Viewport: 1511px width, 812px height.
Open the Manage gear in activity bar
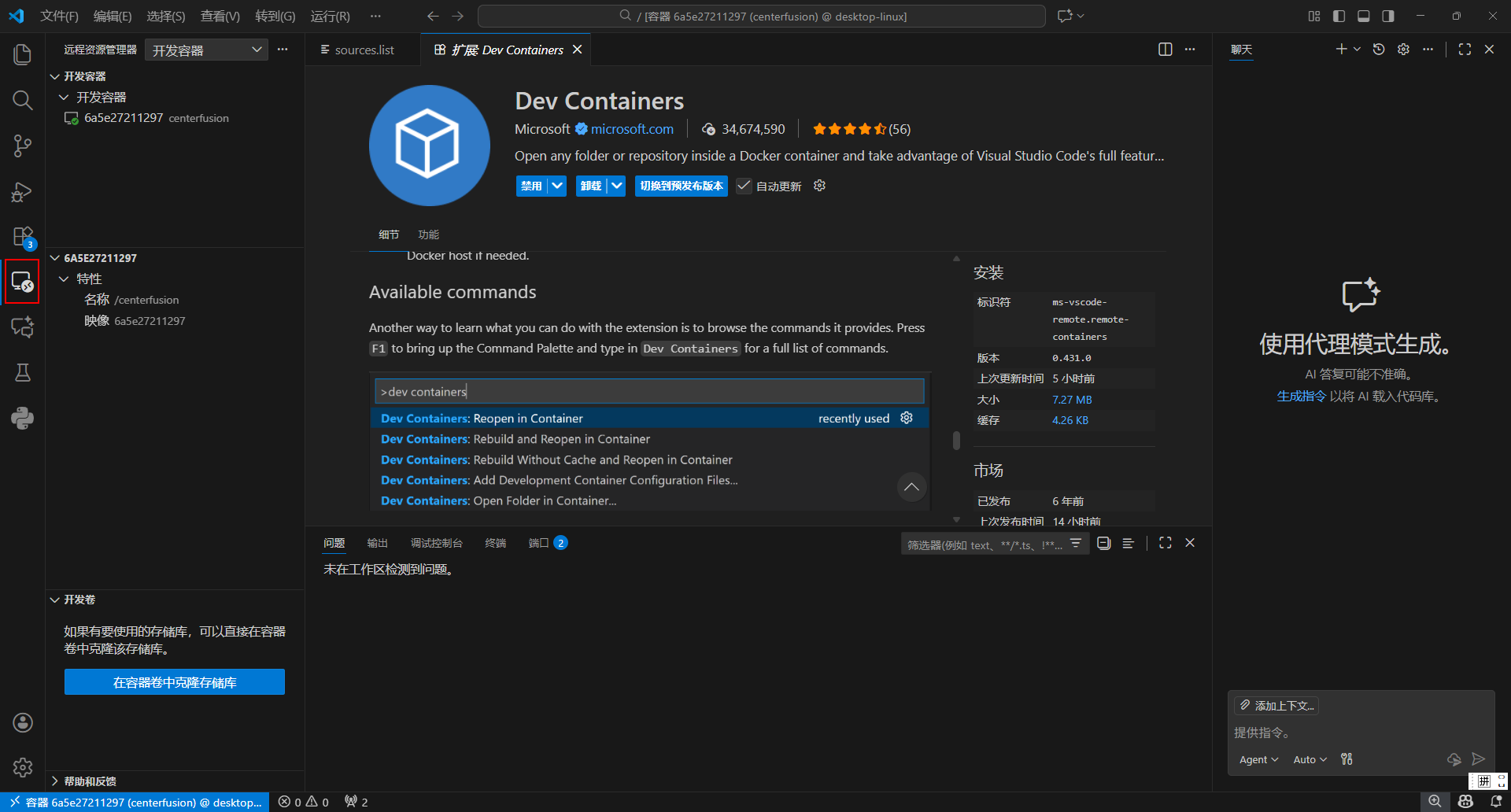pos(22,767)
